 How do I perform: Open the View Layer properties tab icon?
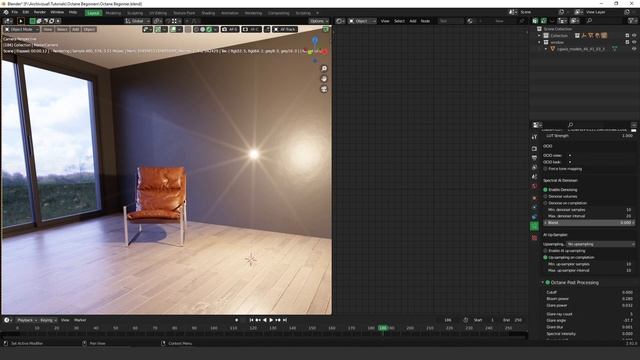(534, 167)
